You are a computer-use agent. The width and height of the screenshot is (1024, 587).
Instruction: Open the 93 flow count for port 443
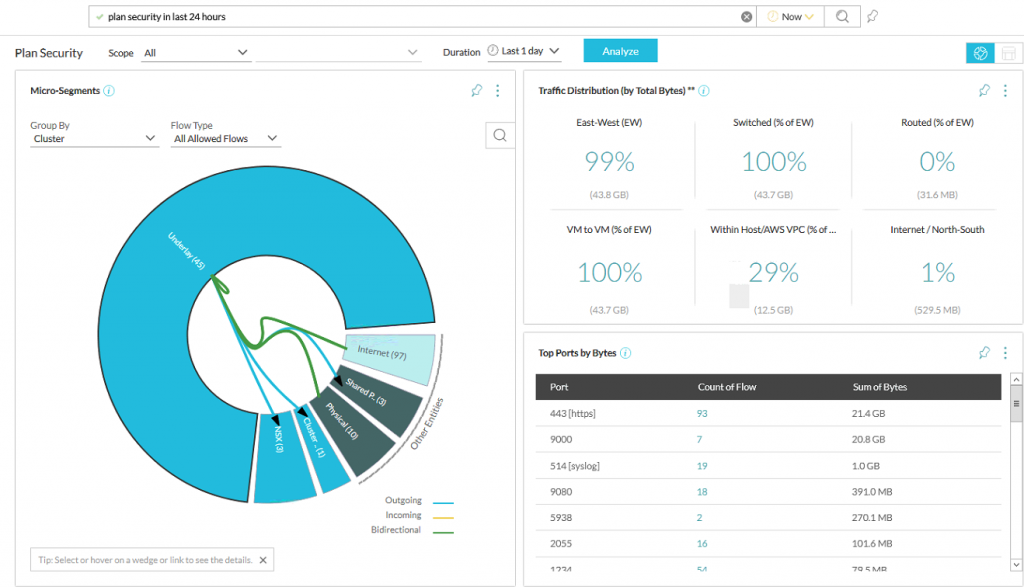click(702, 414)
